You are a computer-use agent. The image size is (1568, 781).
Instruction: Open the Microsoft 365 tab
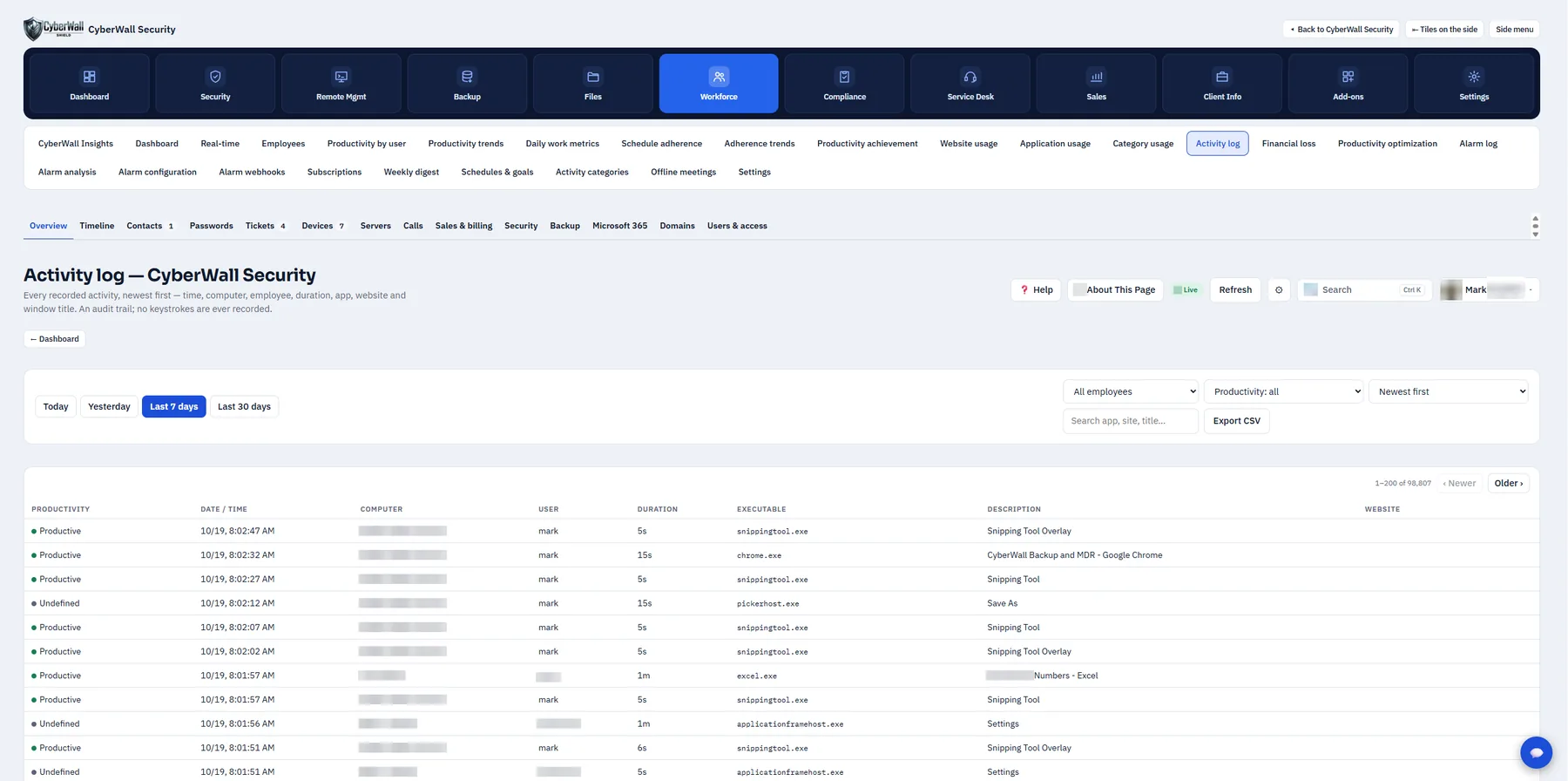[619, 226]
